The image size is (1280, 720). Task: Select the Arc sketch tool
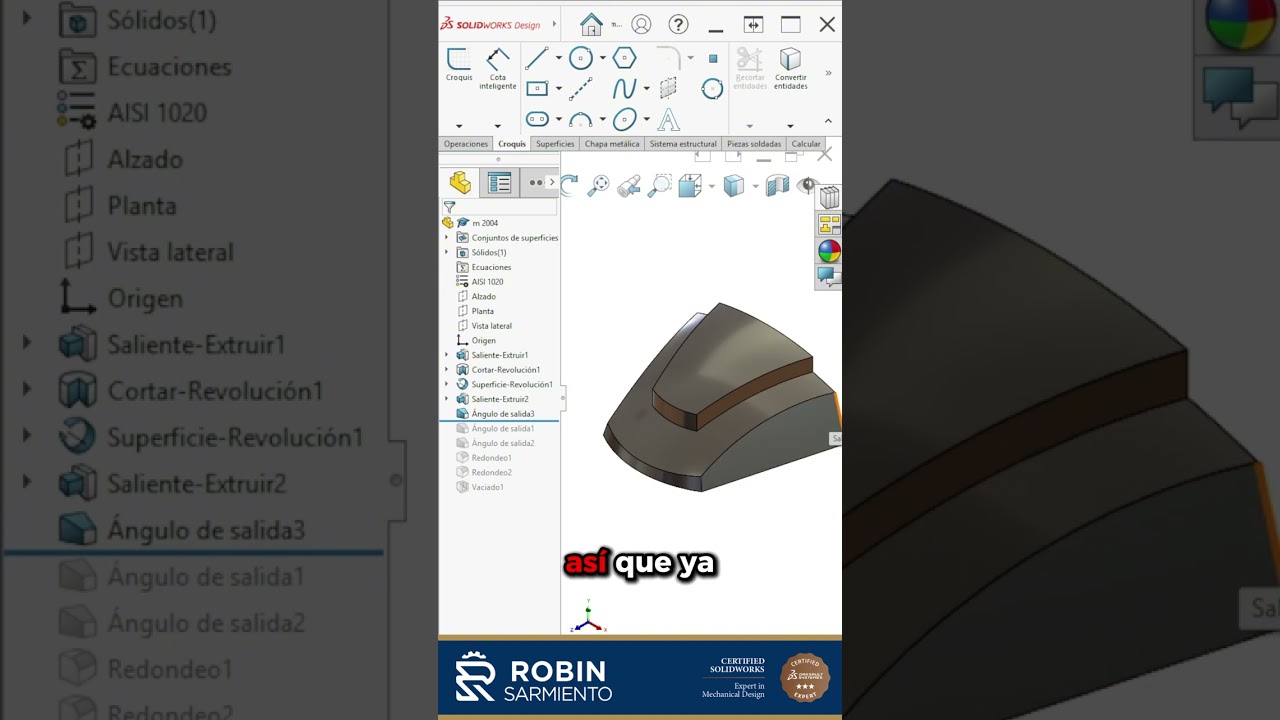pos(581,120)
